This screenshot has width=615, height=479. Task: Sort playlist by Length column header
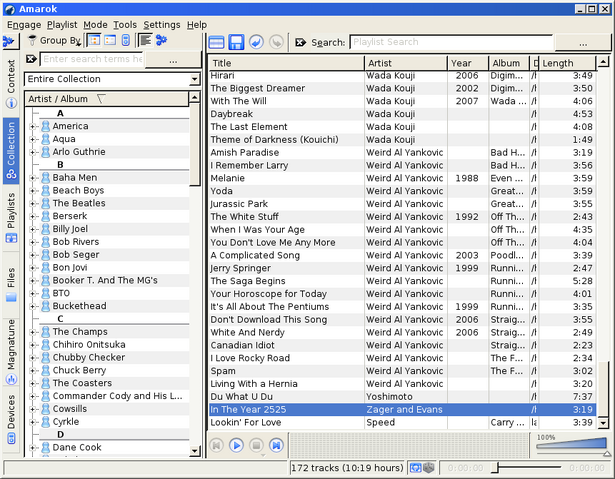567,63
